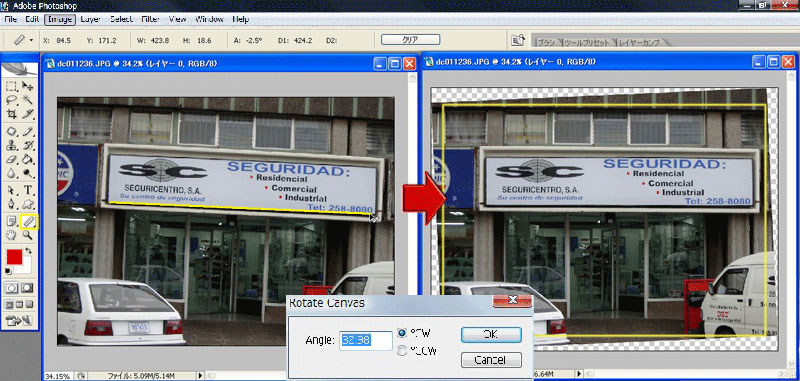This screenshot has height=381, width=800.
Task: Select the Hand tool
Action: (x=11, y=235)
